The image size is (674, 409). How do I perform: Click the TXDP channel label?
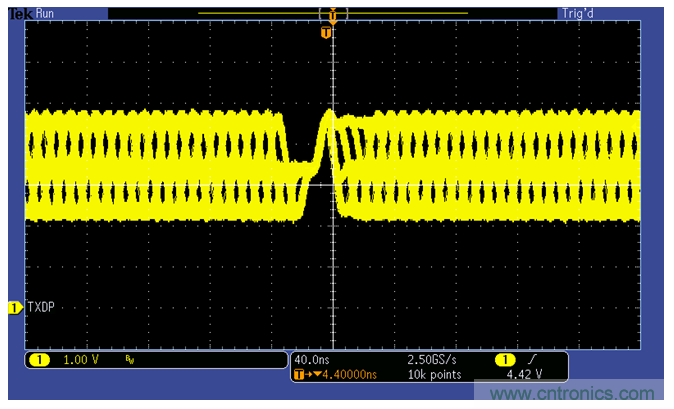coord(41,309)
